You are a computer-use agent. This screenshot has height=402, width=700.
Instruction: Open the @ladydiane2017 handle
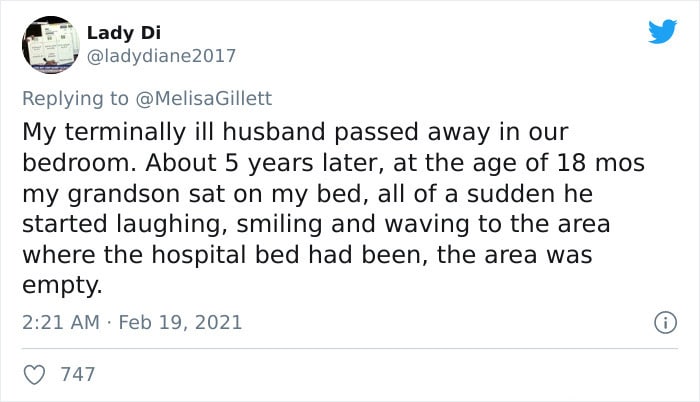point(161,56)
